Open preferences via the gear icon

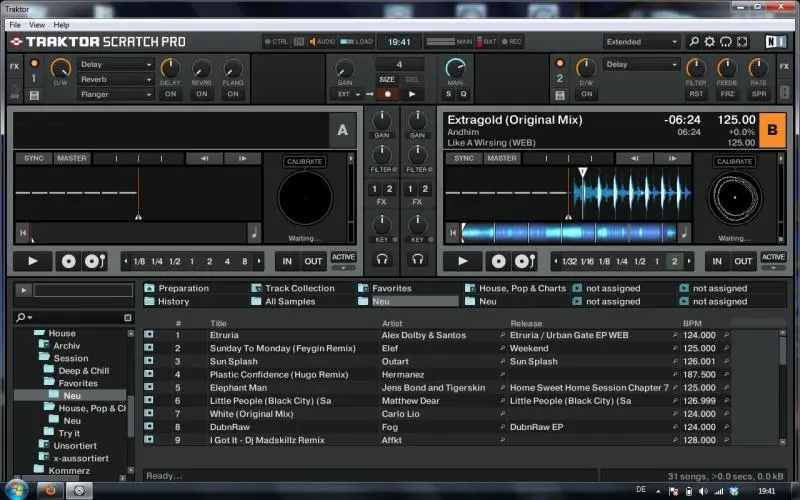tap(710, 42)
